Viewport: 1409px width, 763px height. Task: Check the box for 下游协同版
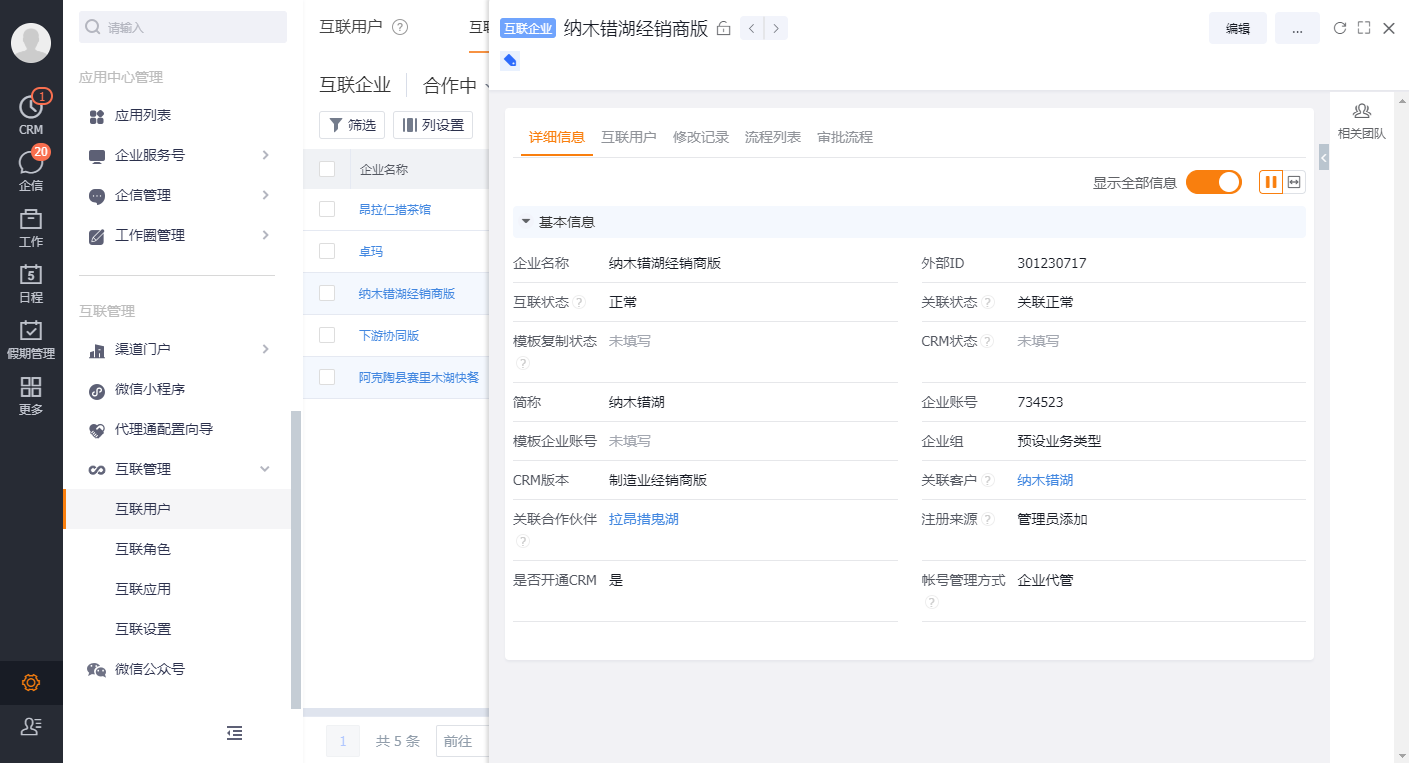click(327, 335)
